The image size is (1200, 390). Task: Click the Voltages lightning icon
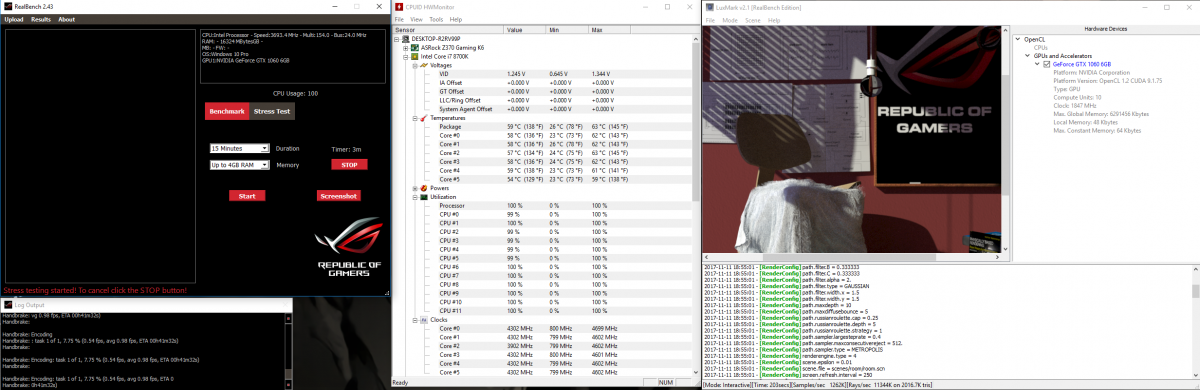(x=423, y=65)
